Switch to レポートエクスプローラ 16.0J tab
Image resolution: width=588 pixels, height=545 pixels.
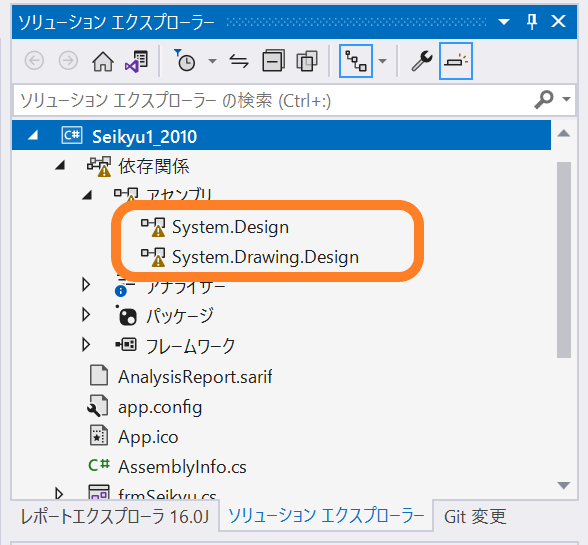(x=115, y=516)
